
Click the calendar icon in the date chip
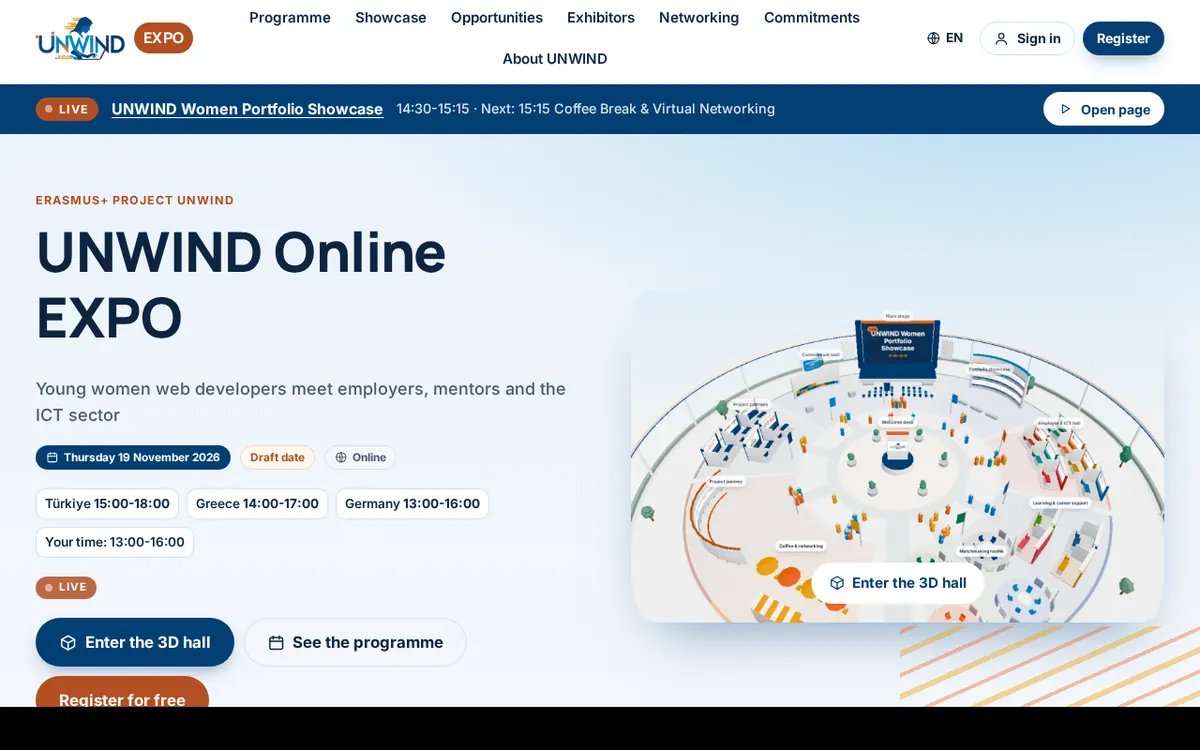53,457
